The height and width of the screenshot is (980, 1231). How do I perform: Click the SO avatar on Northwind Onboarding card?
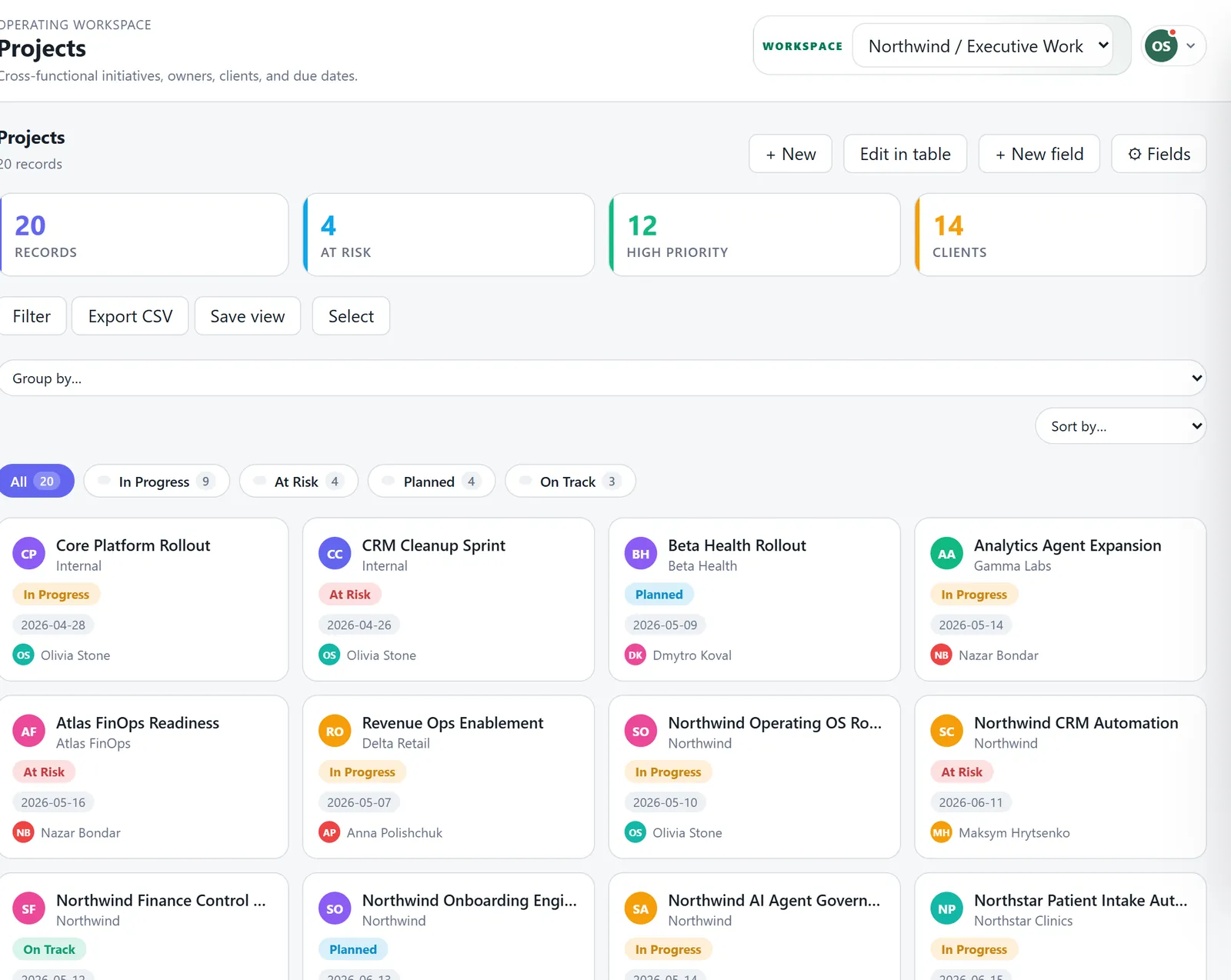(x=335, y=909)
